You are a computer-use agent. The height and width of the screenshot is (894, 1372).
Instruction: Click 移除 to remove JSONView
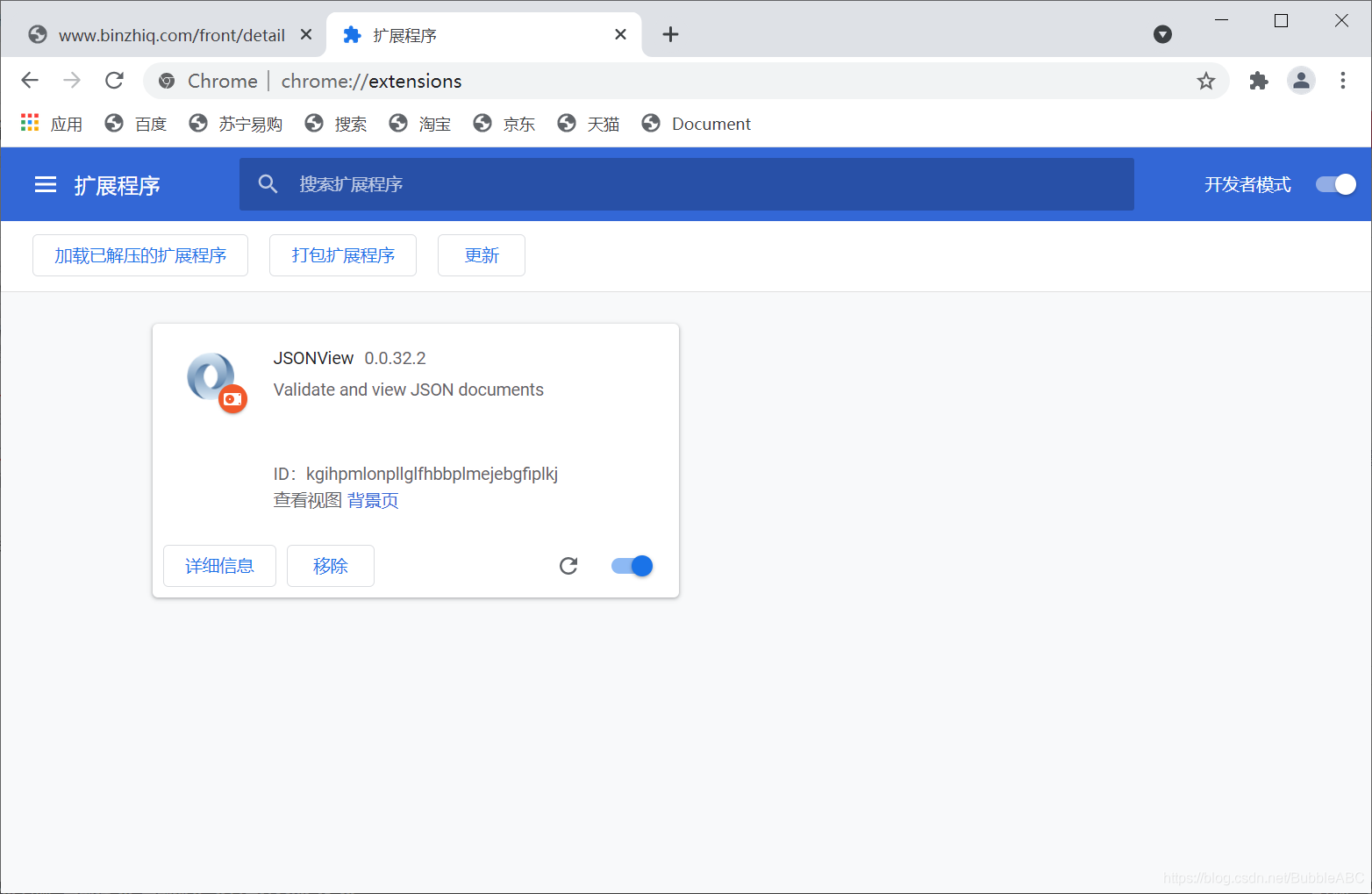coord(331,566)
